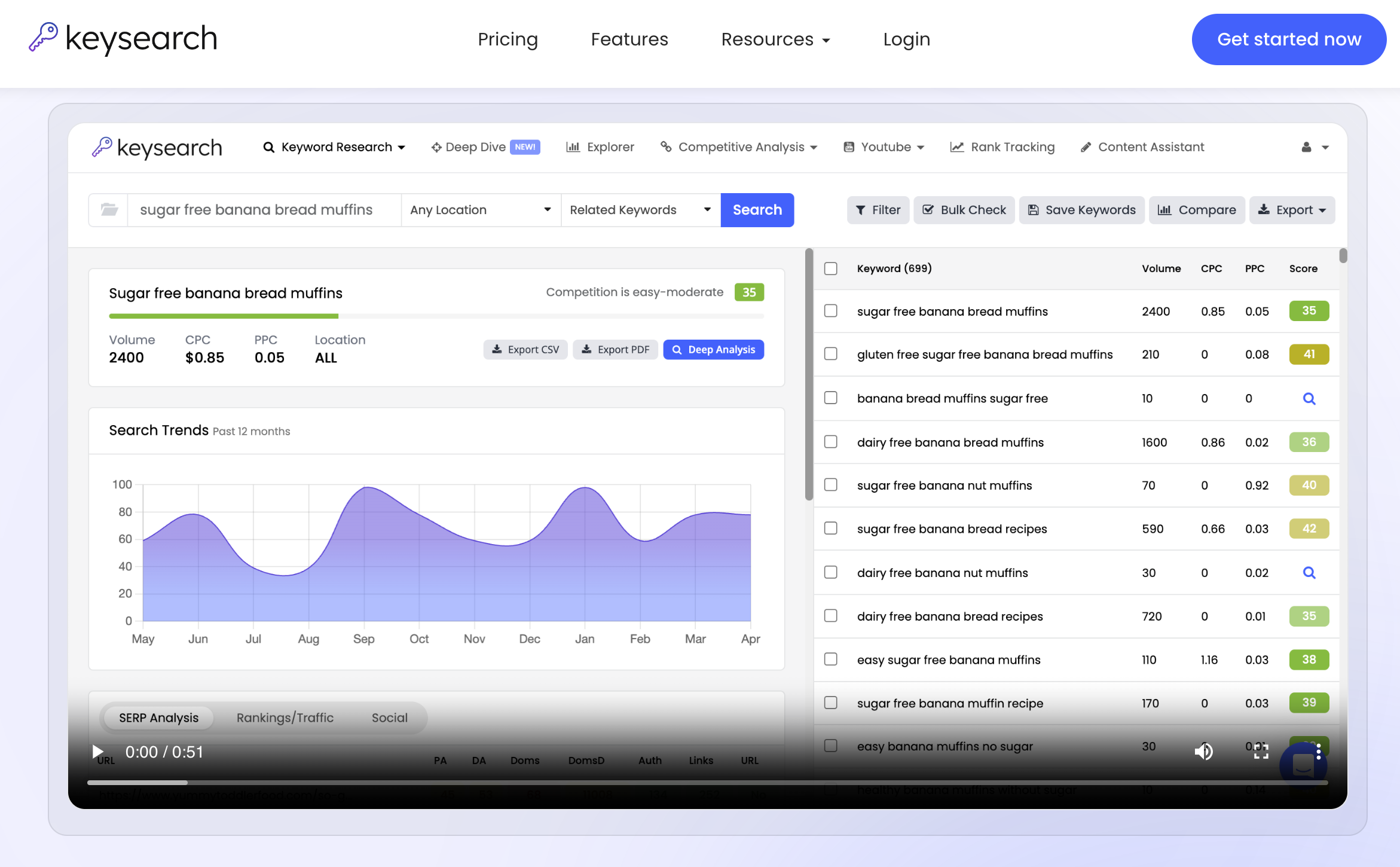Check sugar free banana bread muffins row
The image size is (1400, 867).
[x=830, y=311]
